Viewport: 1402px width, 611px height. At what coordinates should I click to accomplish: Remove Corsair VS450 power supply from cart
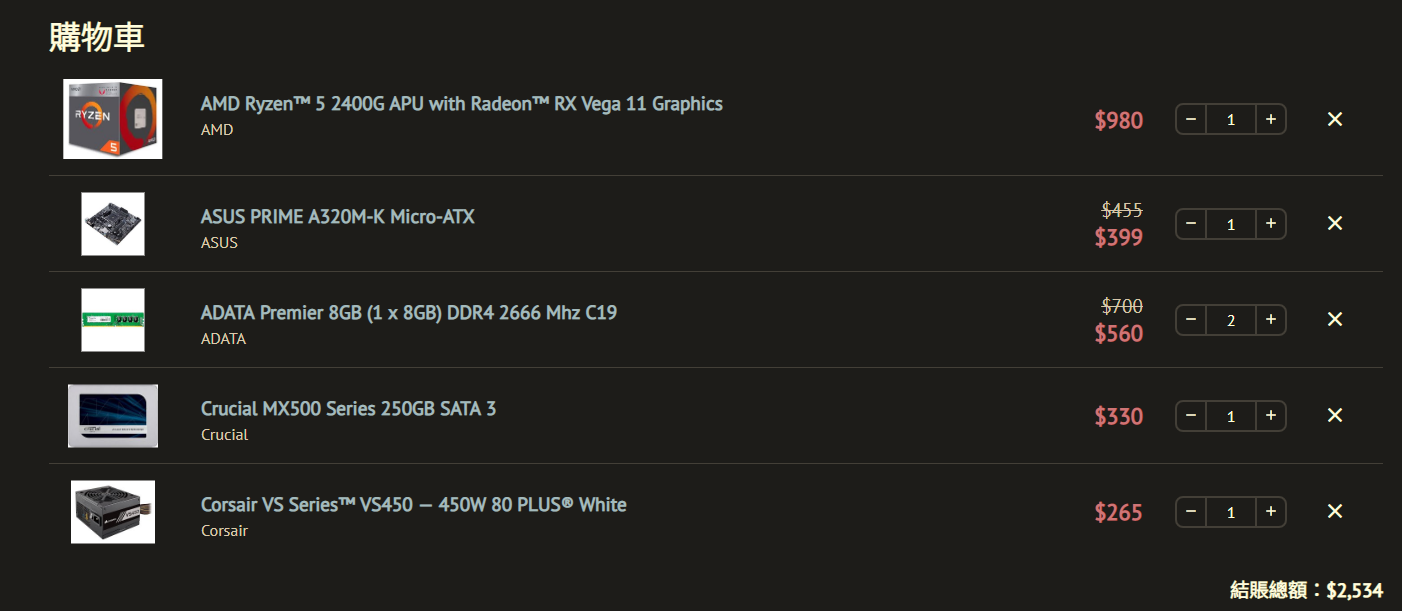tap(1334, 511)
